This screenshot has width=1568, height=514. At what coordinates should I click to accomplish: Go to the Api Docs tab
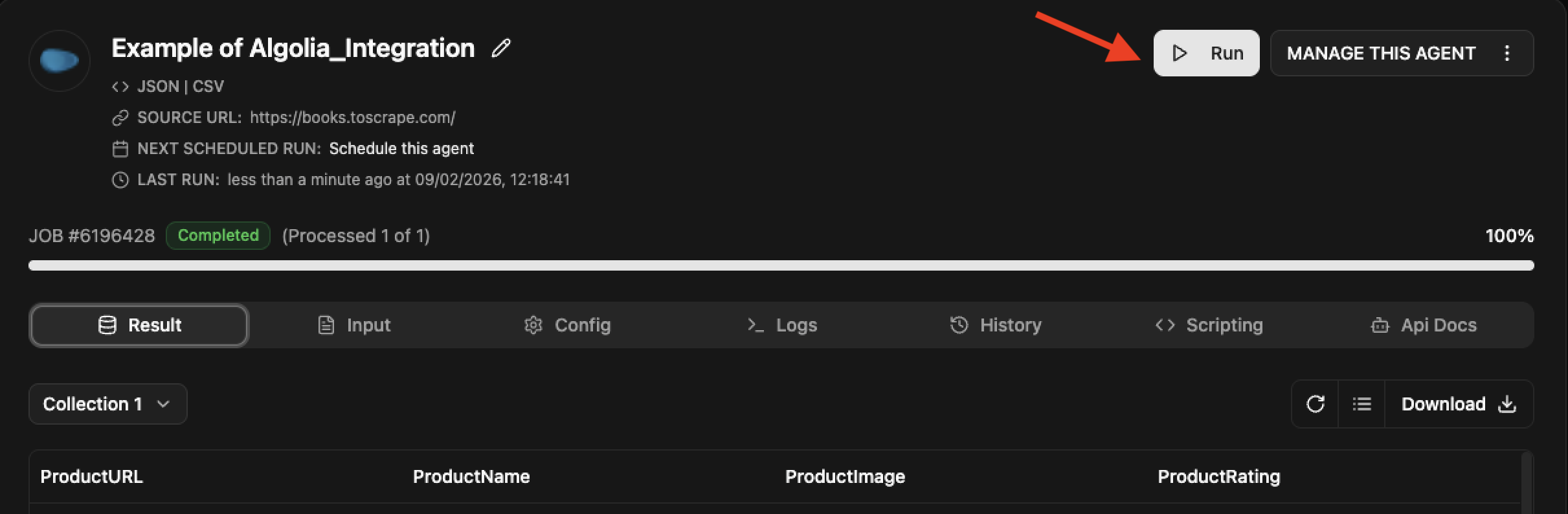tap(1424, 325)
